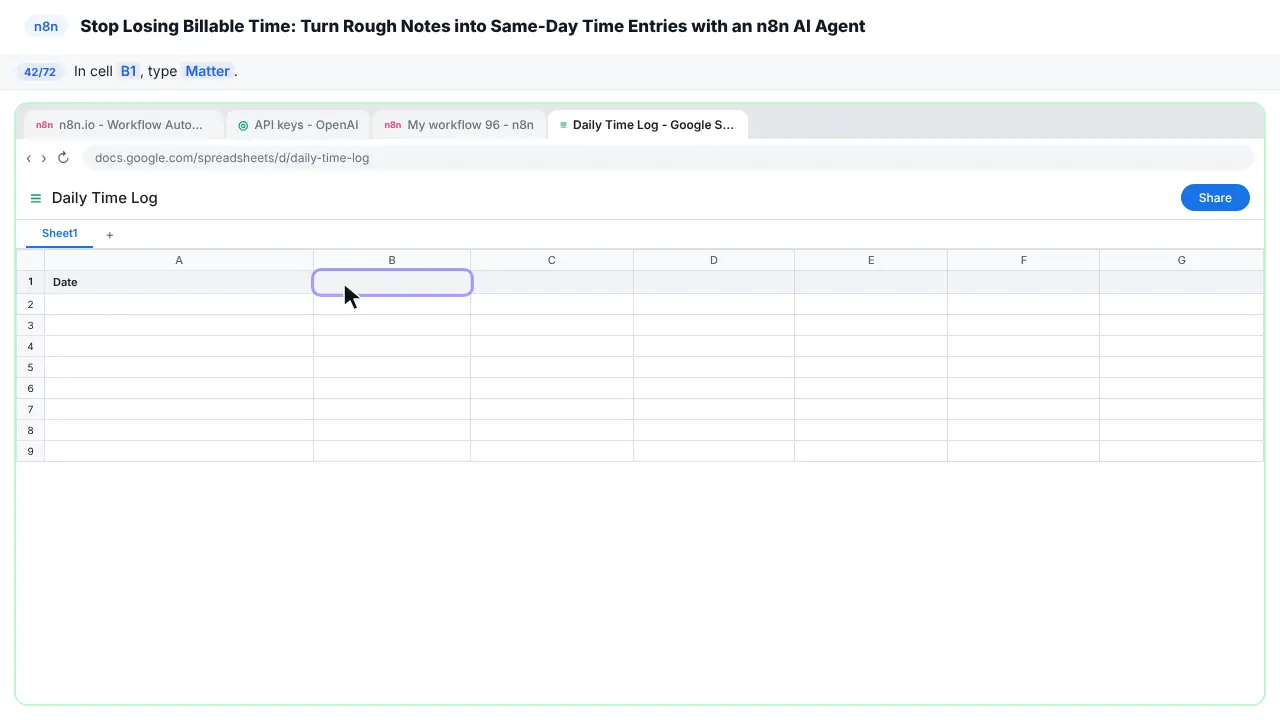This screenshot has width=1280, height=720.
Task: Select the Daily Time Log browser tab
Action: click(x=648, y=125)
